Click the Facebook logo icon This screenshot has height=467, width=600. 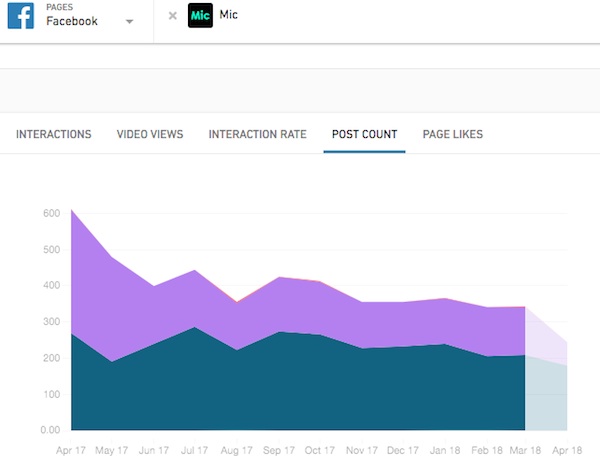(21, 16)
